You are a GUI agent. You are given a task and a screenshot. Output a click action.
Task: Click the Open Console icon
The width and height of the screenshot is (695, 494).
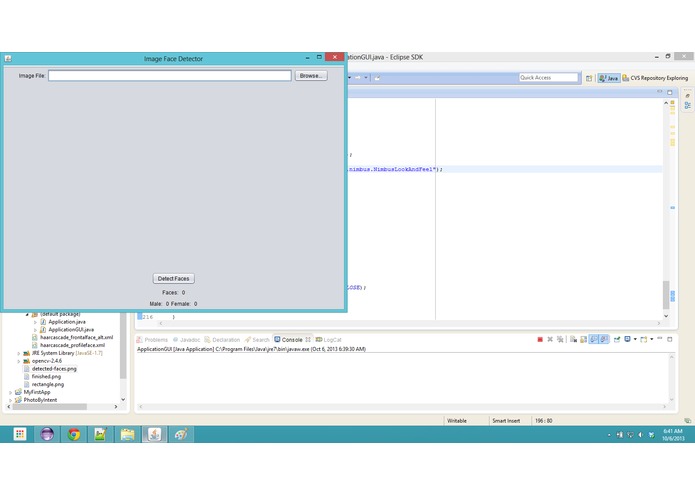[x=644, y=339]
